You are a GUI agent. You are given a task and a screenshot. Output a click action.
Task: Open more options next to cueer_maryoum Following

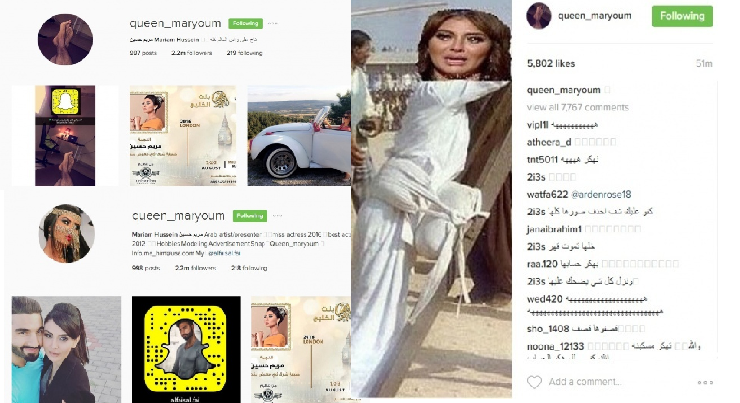click(x=277, y=216)
